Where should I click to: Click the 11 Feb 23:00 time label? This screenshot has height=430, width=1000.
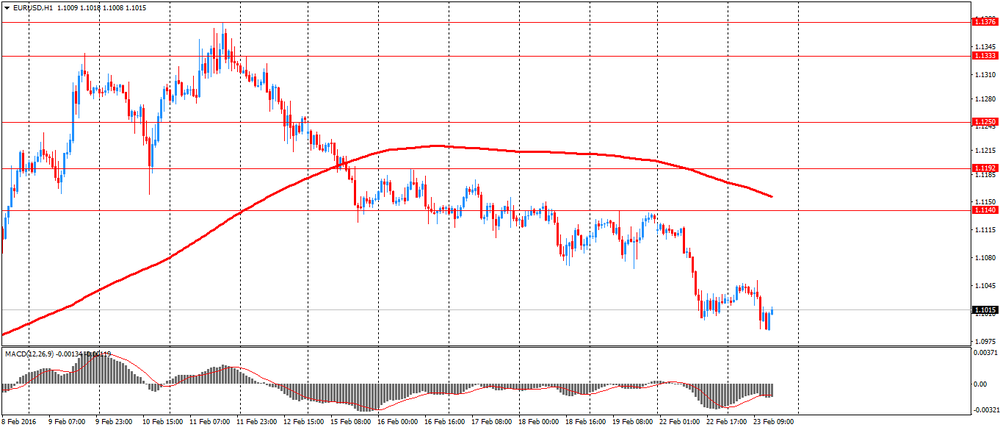257,422
